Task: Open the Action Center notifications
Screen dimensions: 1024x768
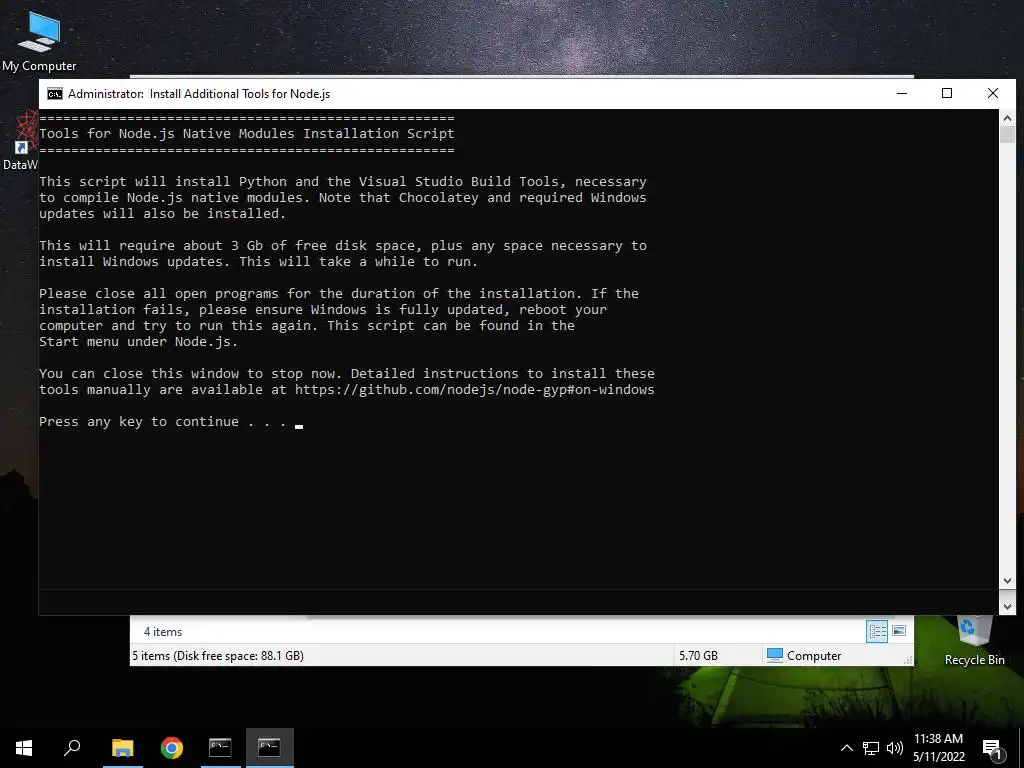Action: click(992, 748)
